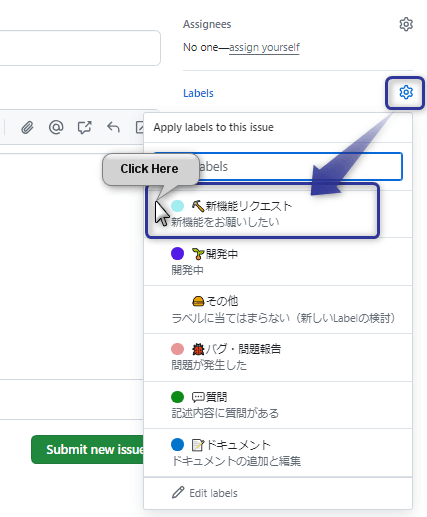Click the Apply labels to this issue header
The width and height of the screenshot is (427, 517).
point(214,127)
